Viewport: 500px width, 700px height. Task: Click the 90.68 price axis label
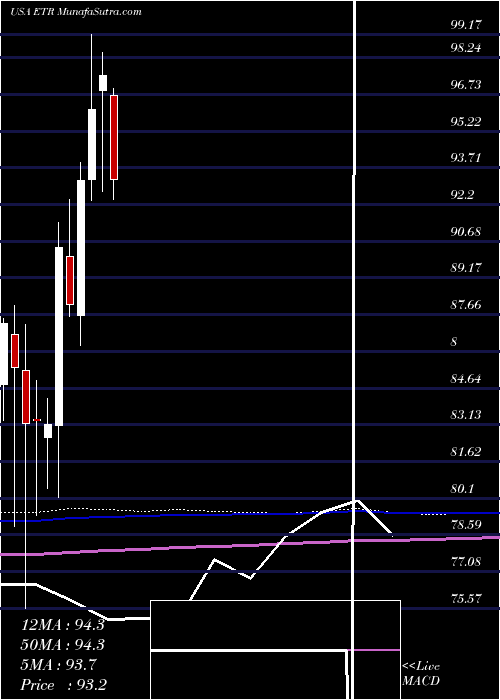tap(466, 232)
